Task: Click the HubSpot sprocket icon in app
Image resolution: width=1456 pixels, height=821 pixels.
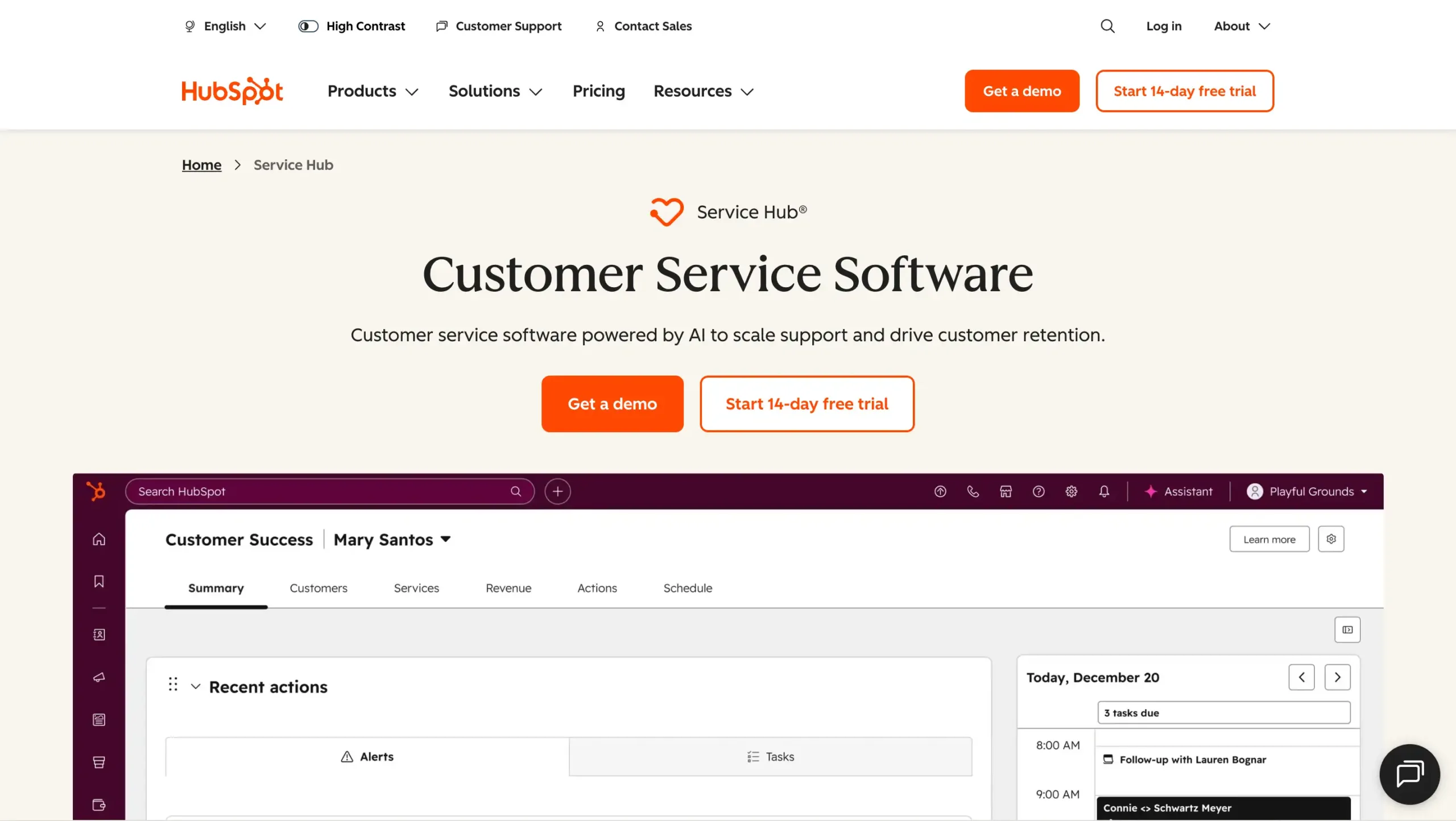Action: click(x=96, y=491)
